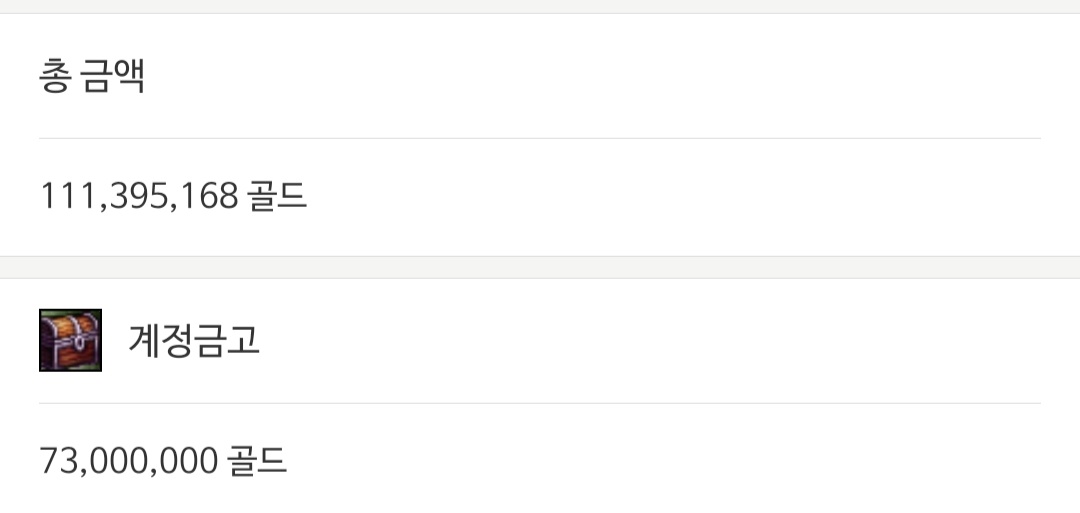
Task: Select the 총 금액 heading
Action: pos(92,76)
